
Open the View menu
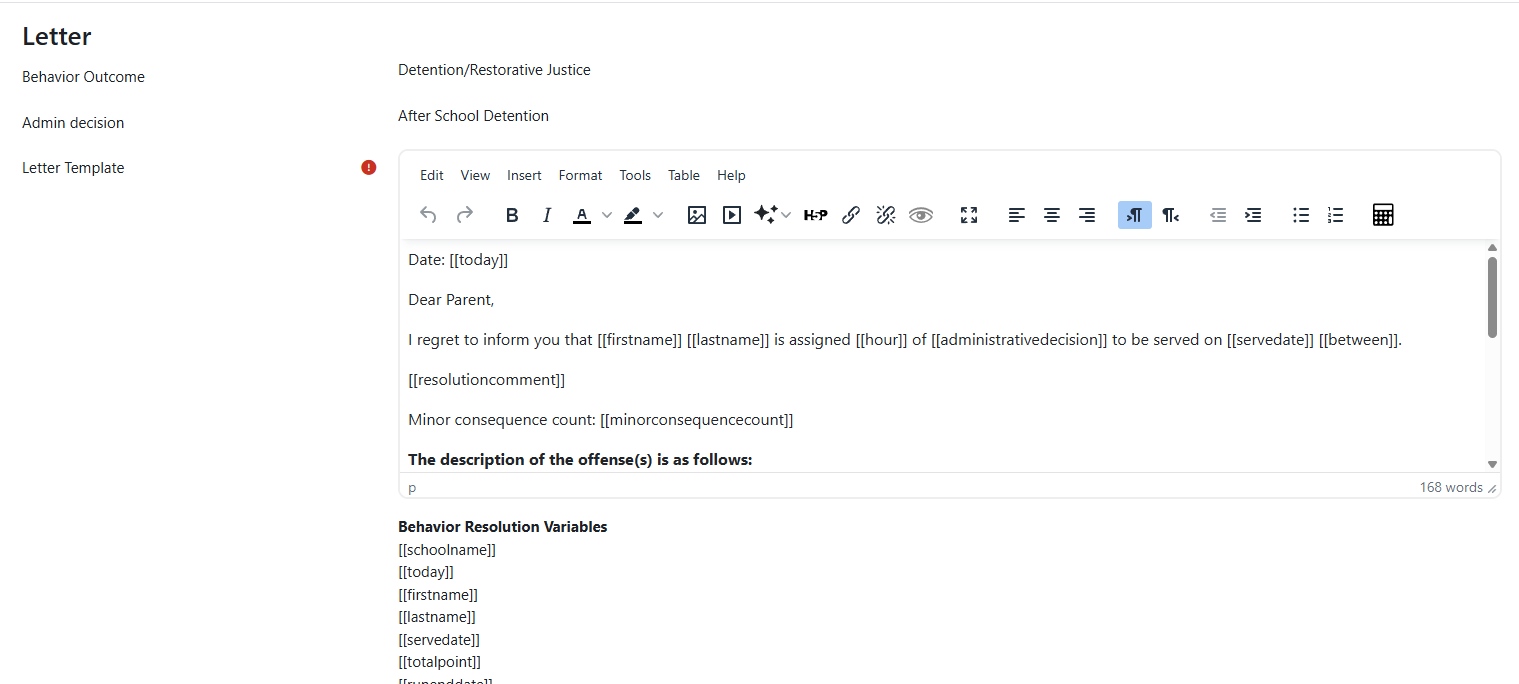pyautogui.click(x=475, y=175)
